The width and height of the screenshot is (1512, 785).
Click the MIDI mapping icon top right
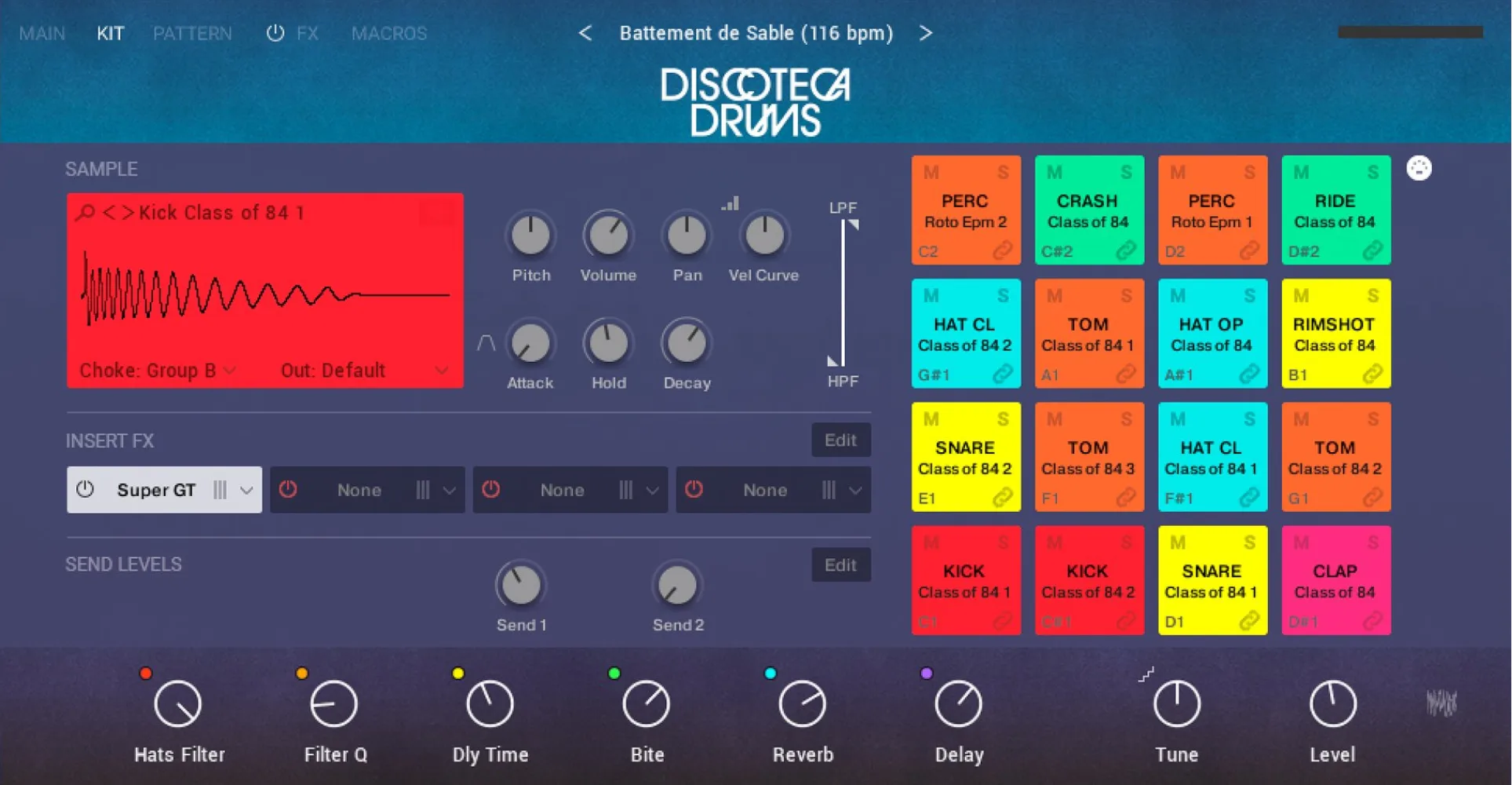tap(1420, 167)
